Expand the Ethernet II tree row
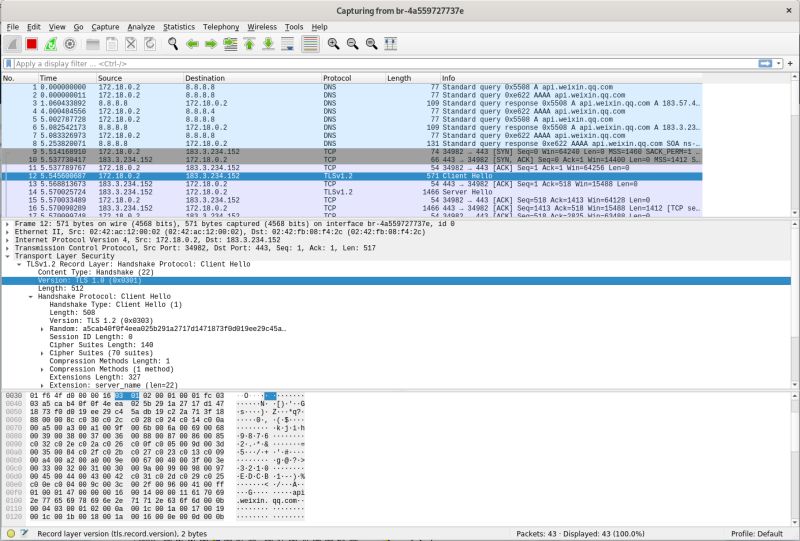The image size is (800, 541). tap(8, 232)
